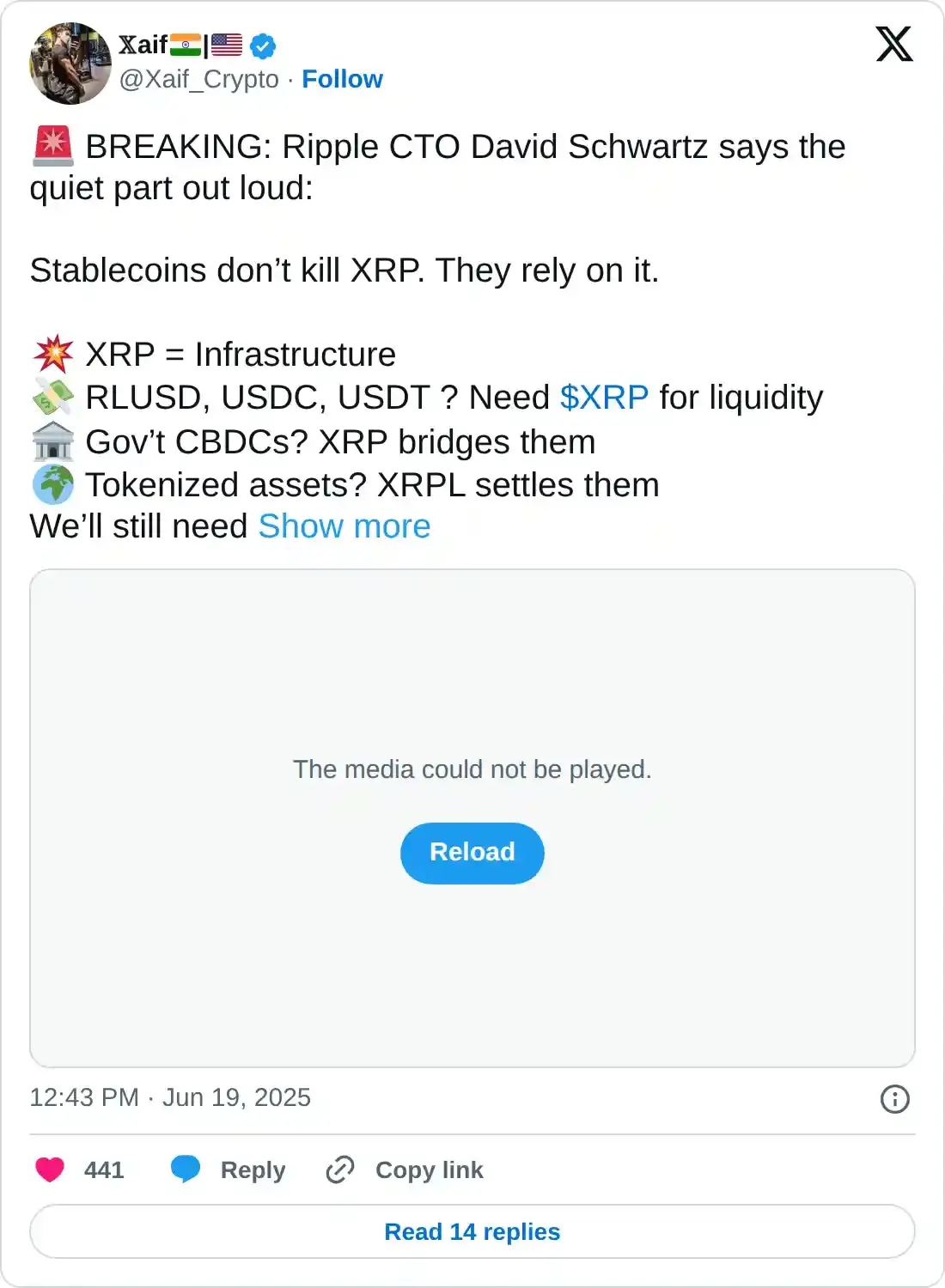Open the tweet info circle icon
The height and width of the screenshot is (1288, 945).
894,1099
